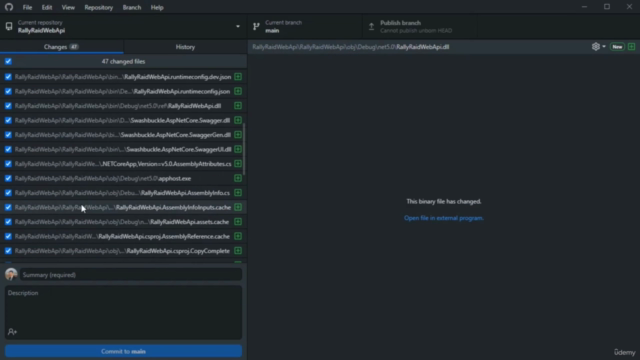Switch to the Changes tab
Viewport: 640px width, 360px height.
(62, 47)
